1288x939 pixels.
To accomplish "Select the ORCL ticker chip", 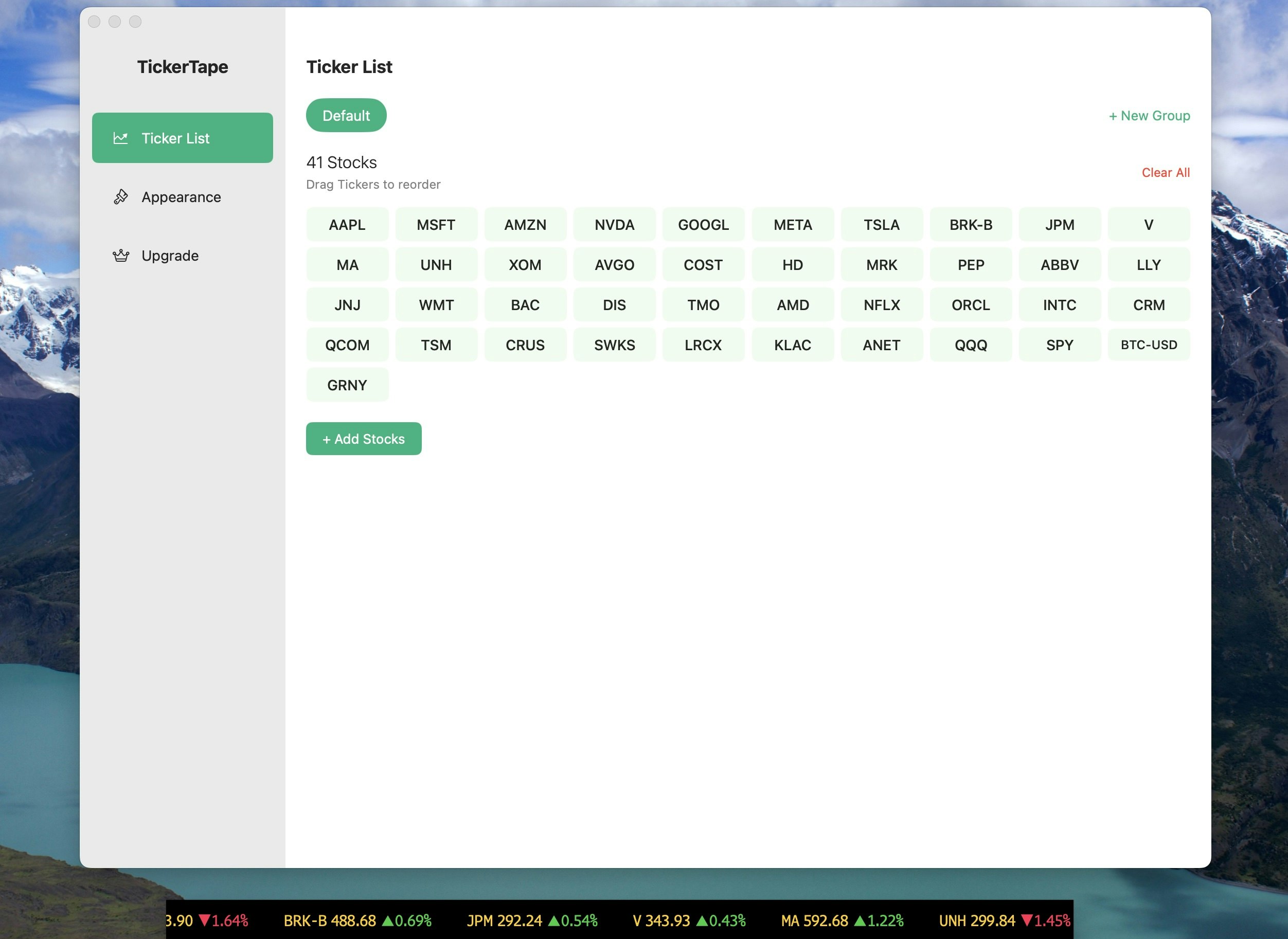I will (x=971, y=304).
